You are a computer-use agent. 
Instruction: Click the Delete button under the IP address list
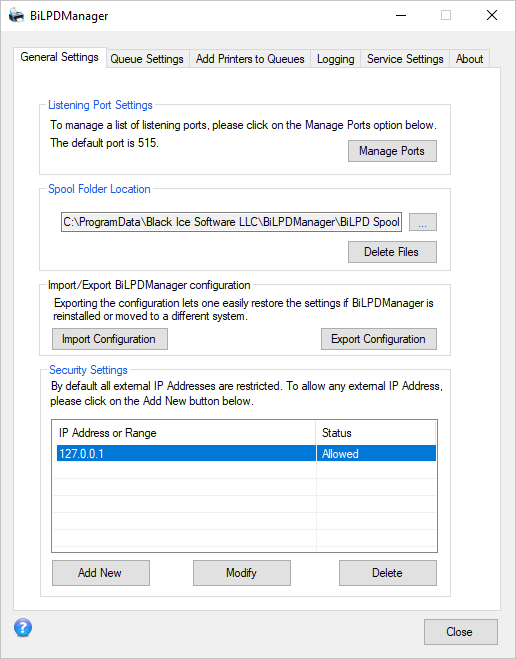click(388, 573)
